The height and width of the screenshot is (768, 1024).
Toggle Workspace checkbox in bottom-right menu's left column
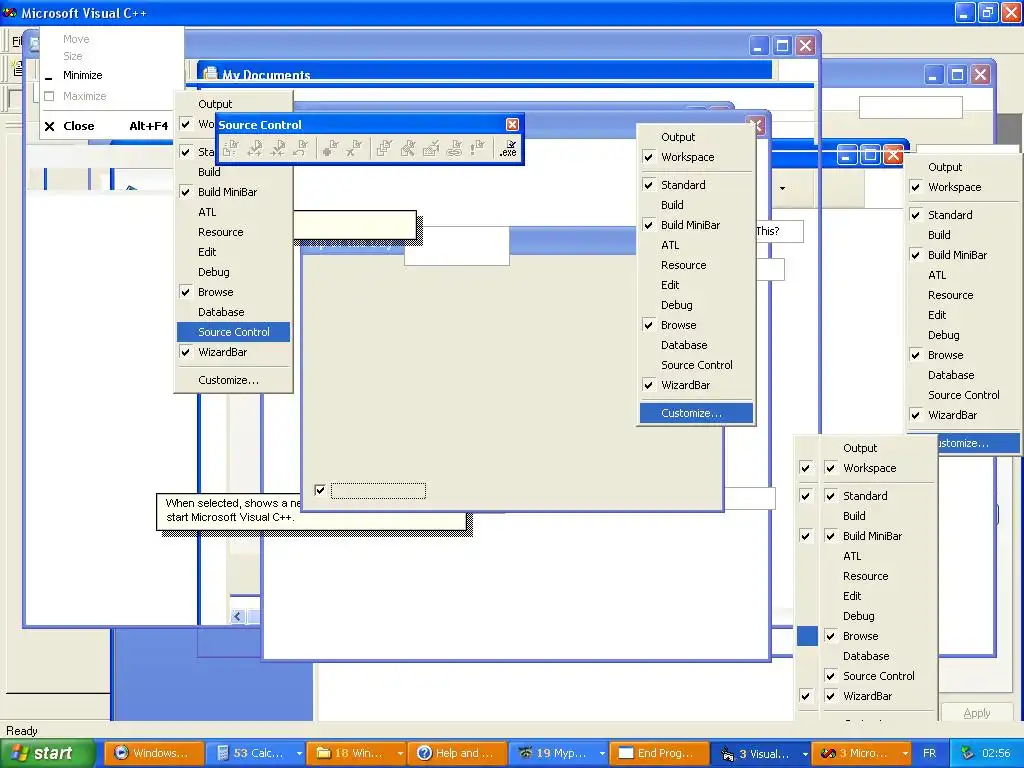point(806,468)
